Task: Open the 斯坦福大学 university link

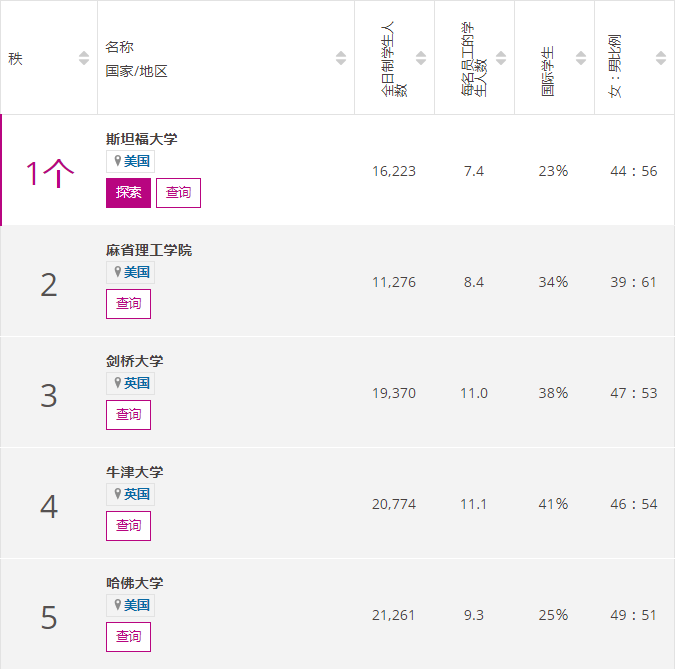Action: [141, 139]
